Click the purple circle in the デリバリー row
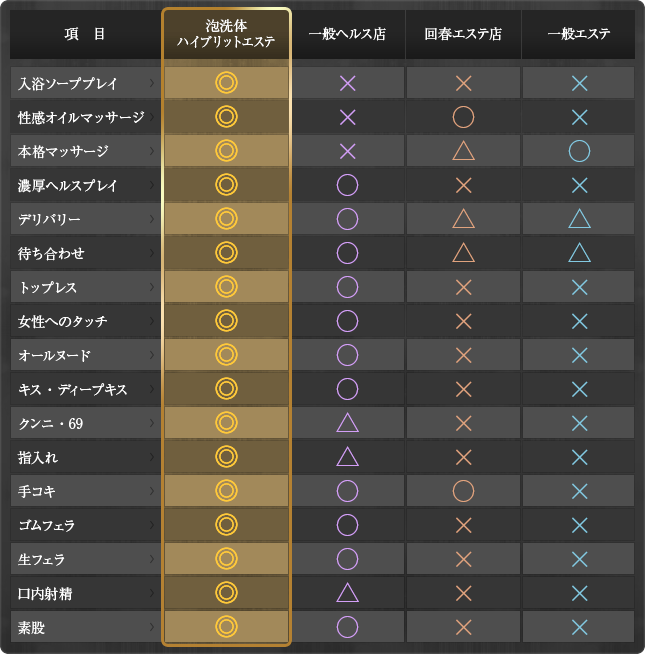The width and height of the screenshot is (645, 654). (348, 219)
